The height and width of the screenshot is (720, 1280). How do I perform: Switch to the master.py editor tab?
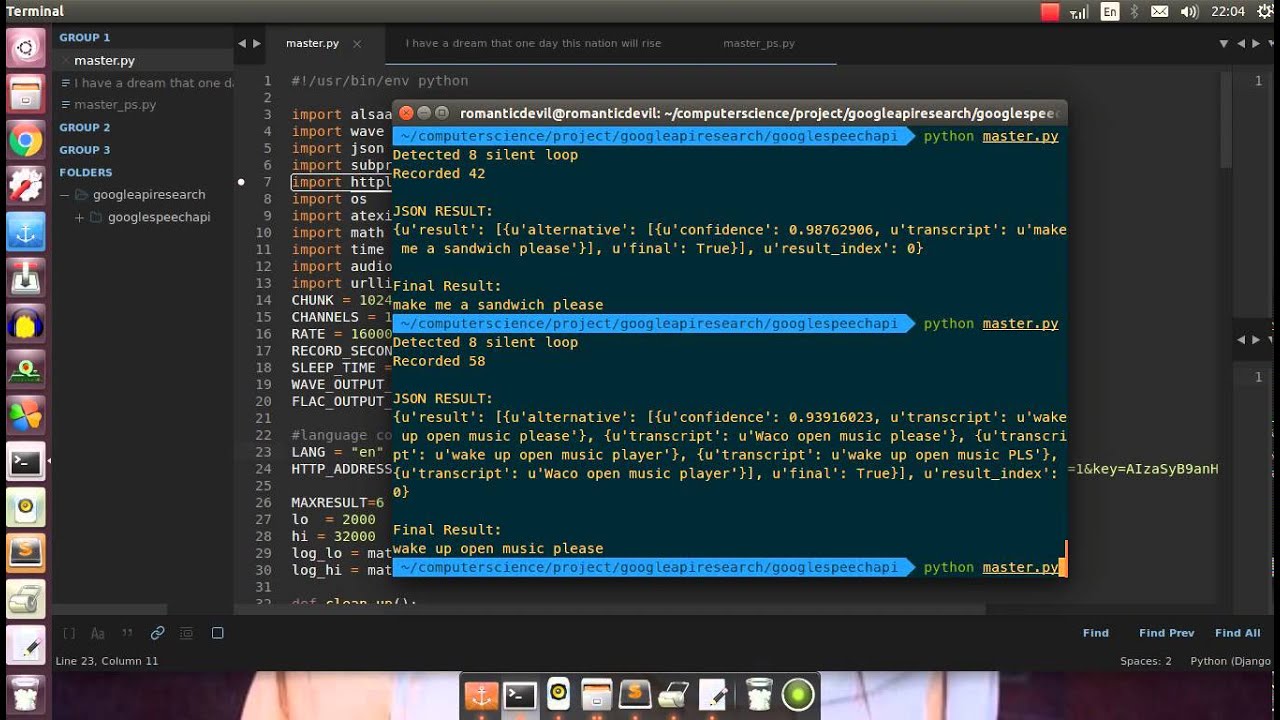pyautogui.click(x=312, y=43)
